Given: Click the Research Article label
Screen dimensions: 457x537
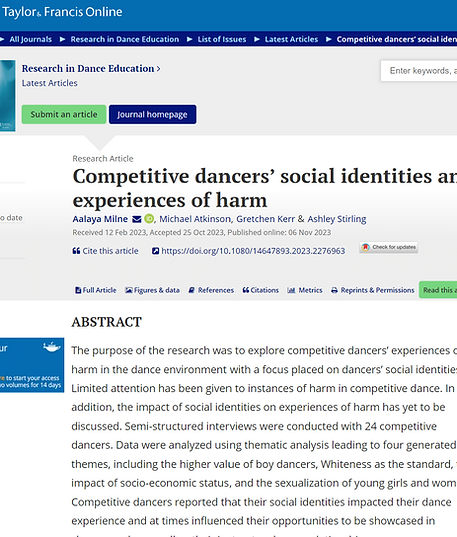Looking at the screenshot, I should (103, 159).
